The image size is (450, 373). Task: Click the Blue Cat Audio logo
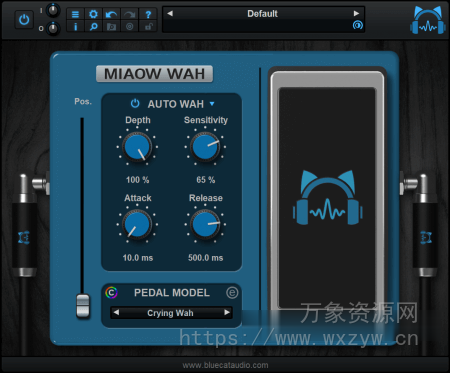tap(428, 20)
